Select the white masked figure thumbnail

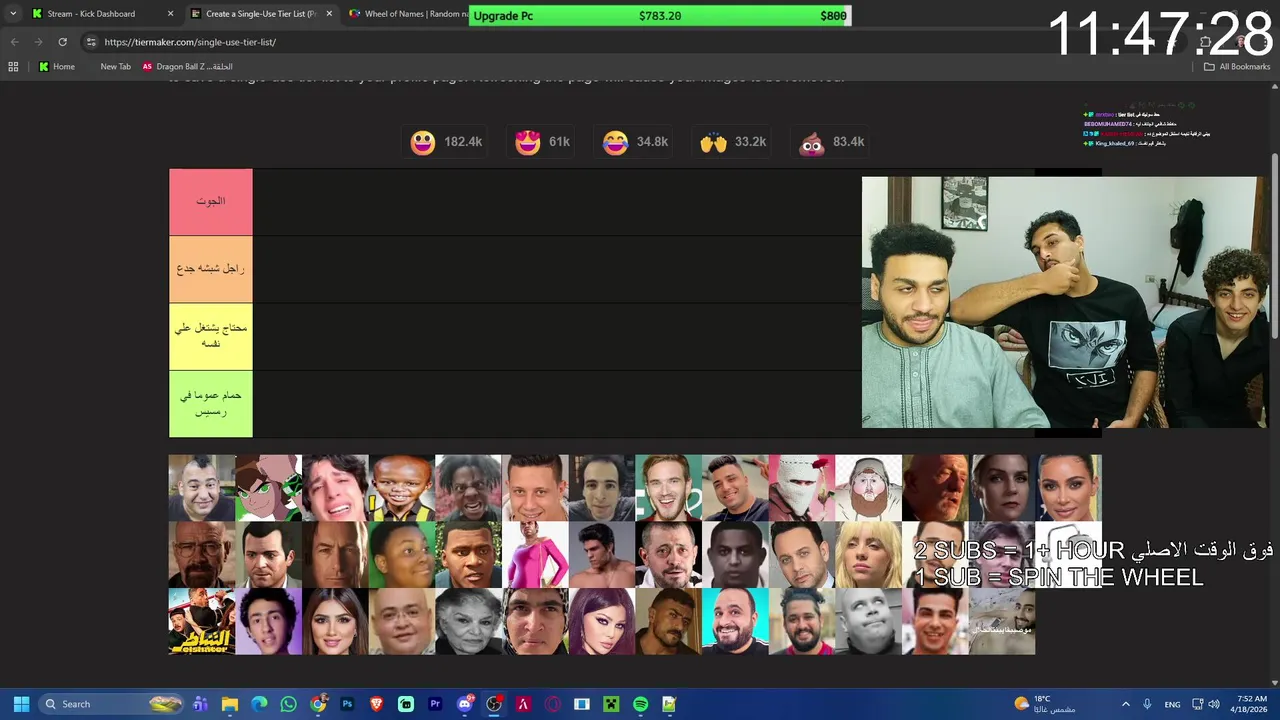(802, 488)
